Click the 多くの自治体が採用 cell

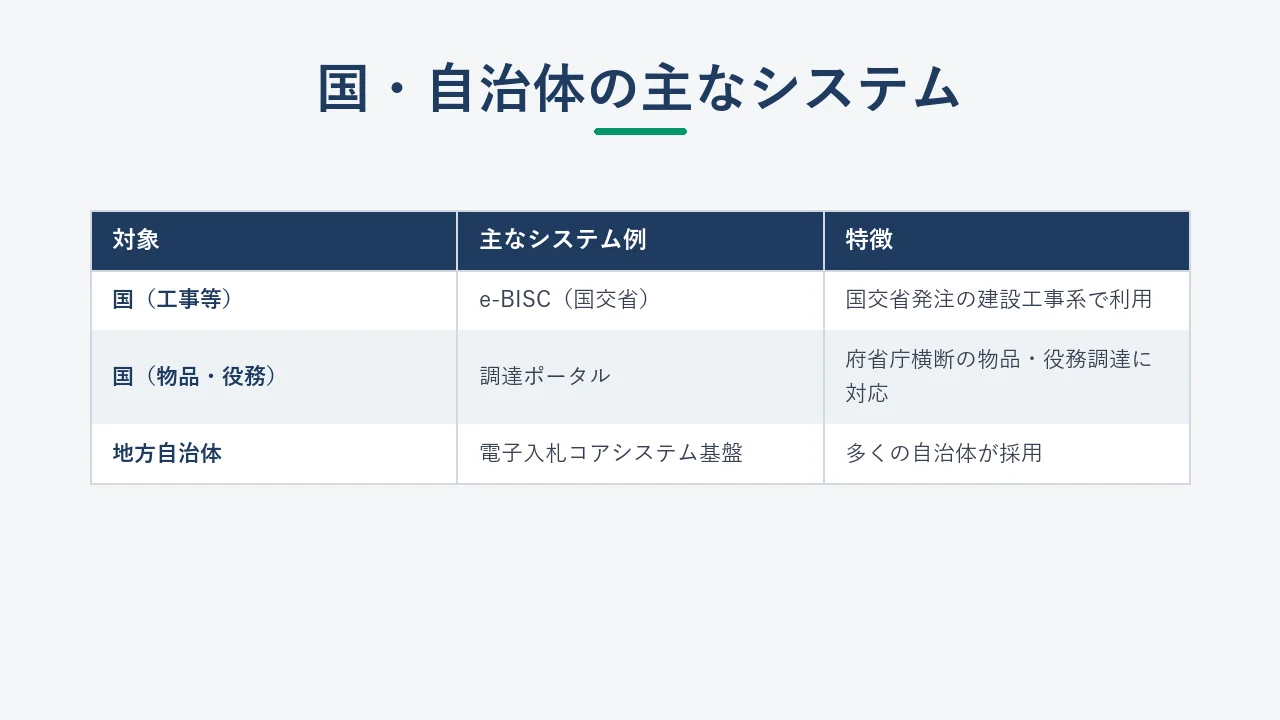(1007, 454)
